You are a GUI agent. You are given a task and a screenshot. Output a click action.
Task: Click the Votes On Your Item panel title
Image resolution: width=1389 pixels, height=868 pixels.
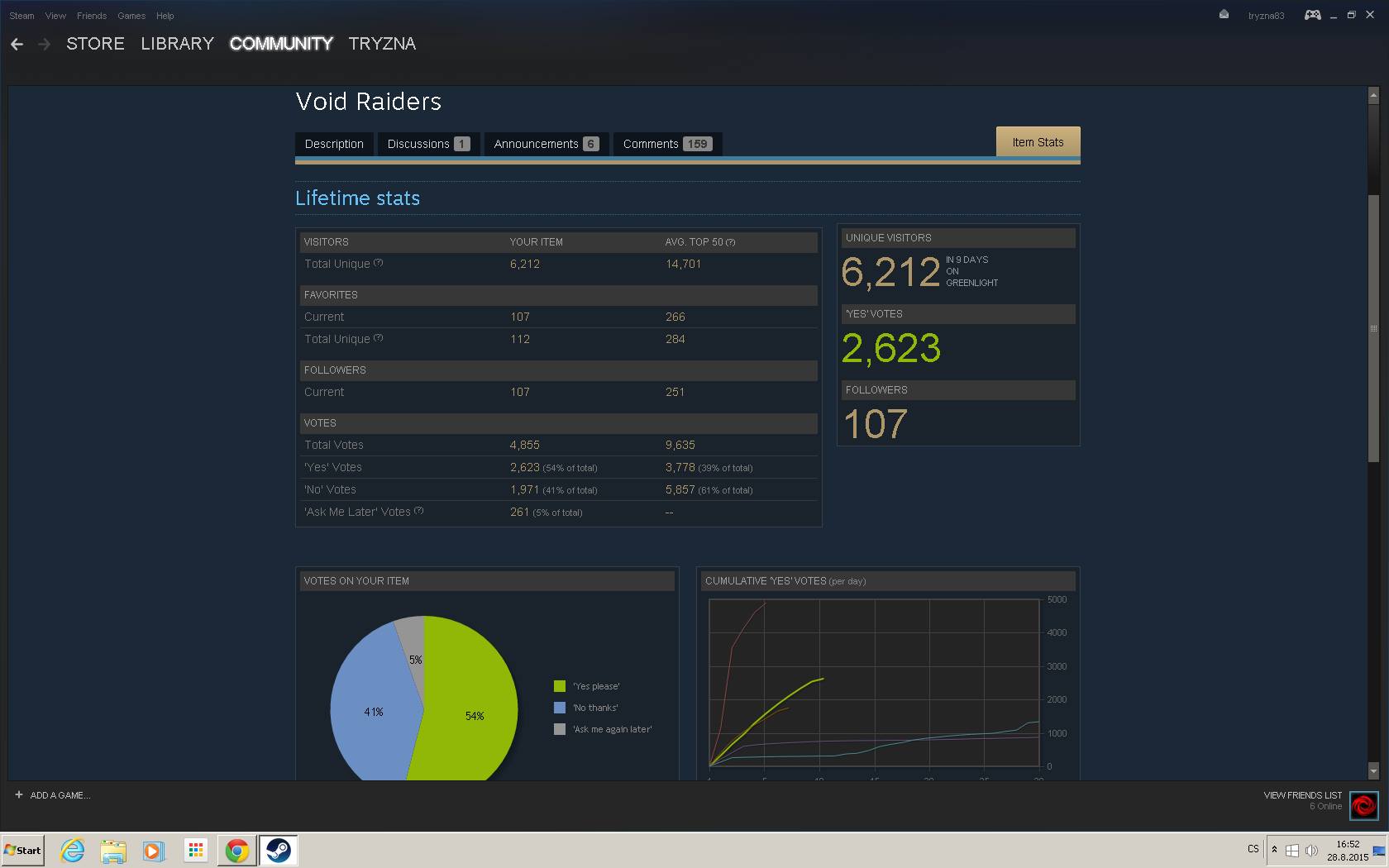point(356,581)
